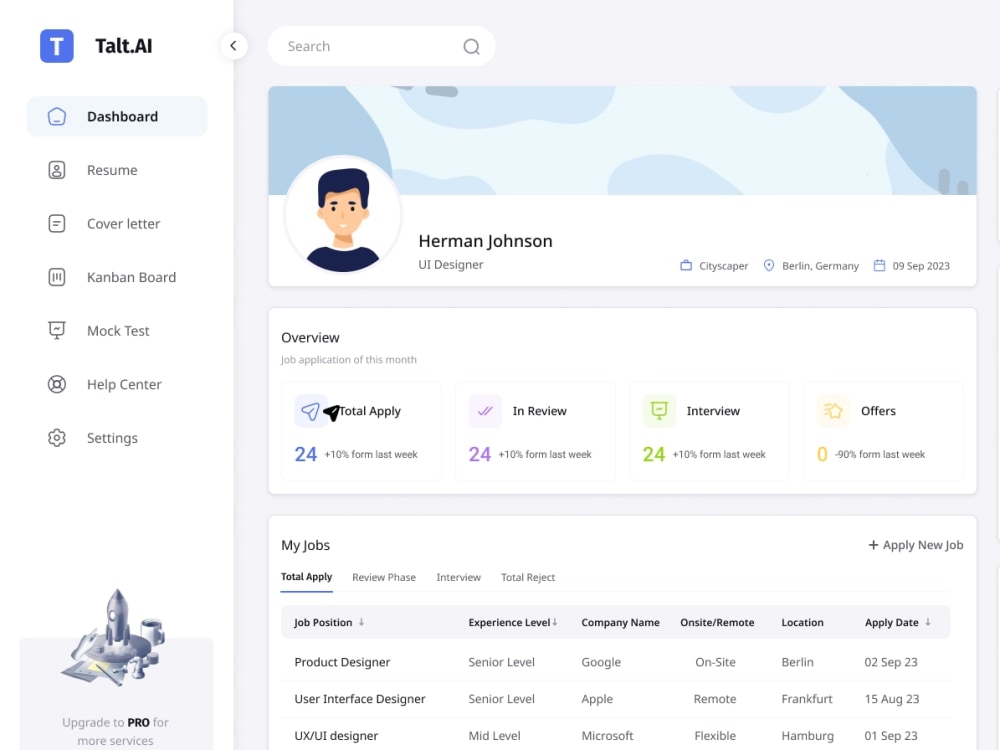
Task: Sort by Job Position using its arrow
Action: [362, 622]
